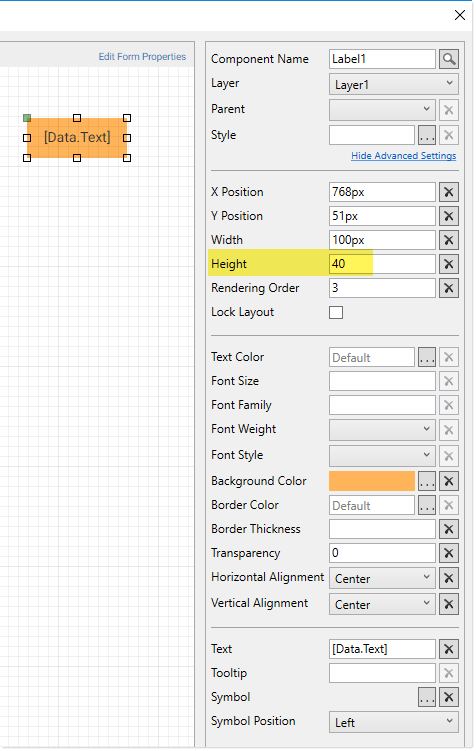
Task: Clear the X Position value
Action: pos(449,192)
